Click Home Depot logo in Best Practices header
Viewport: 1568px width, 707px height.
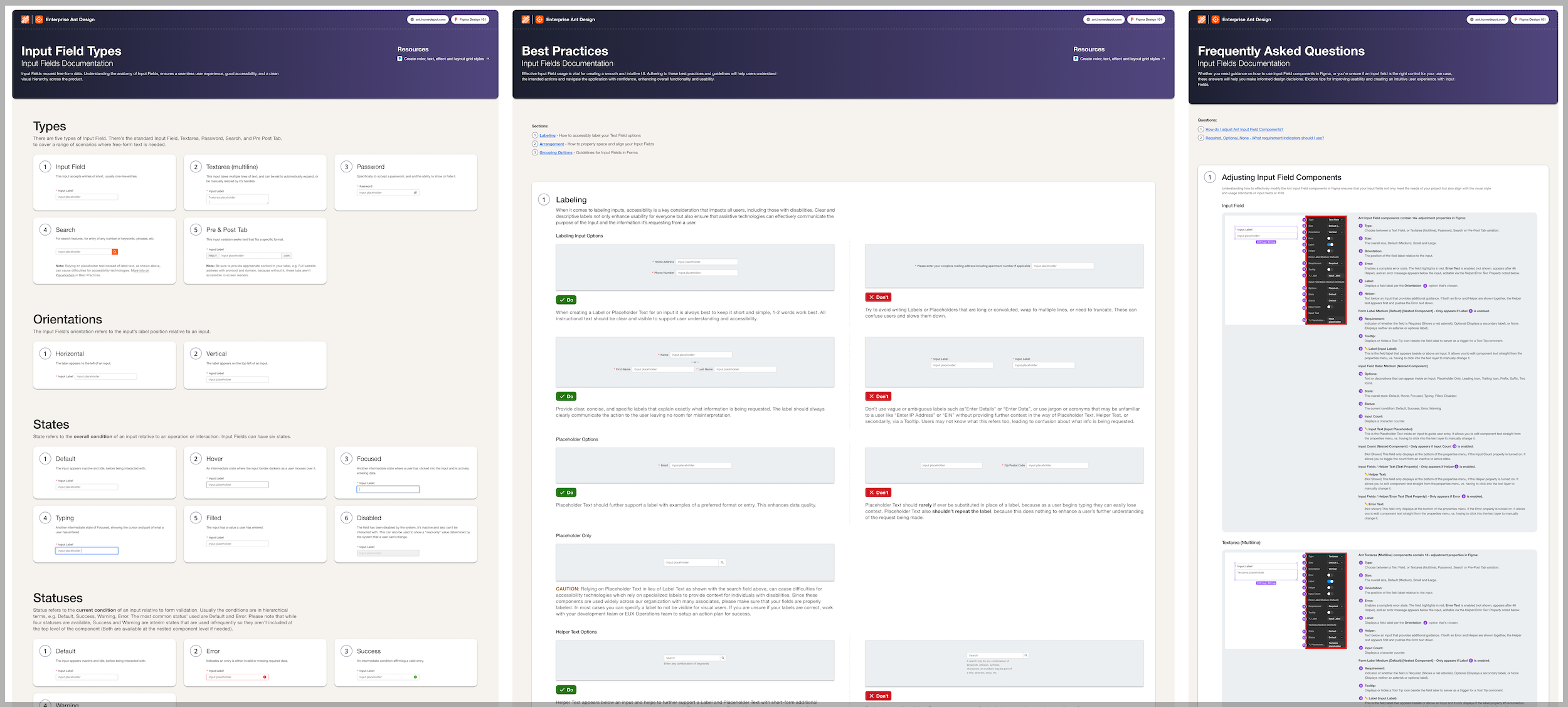tap(526, 19)
